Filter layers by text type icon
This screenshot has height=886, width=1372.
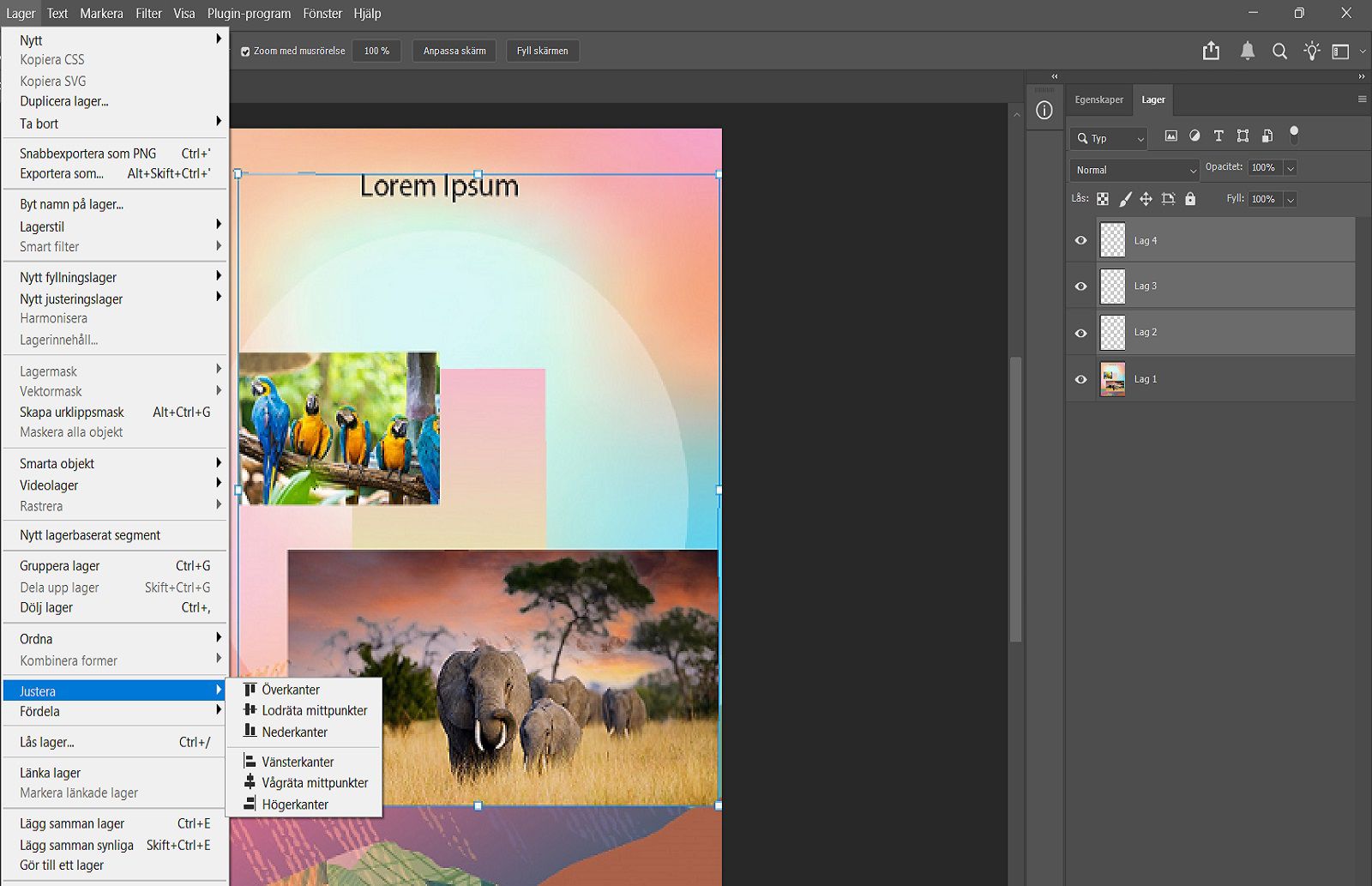(x=1219, y=136)
